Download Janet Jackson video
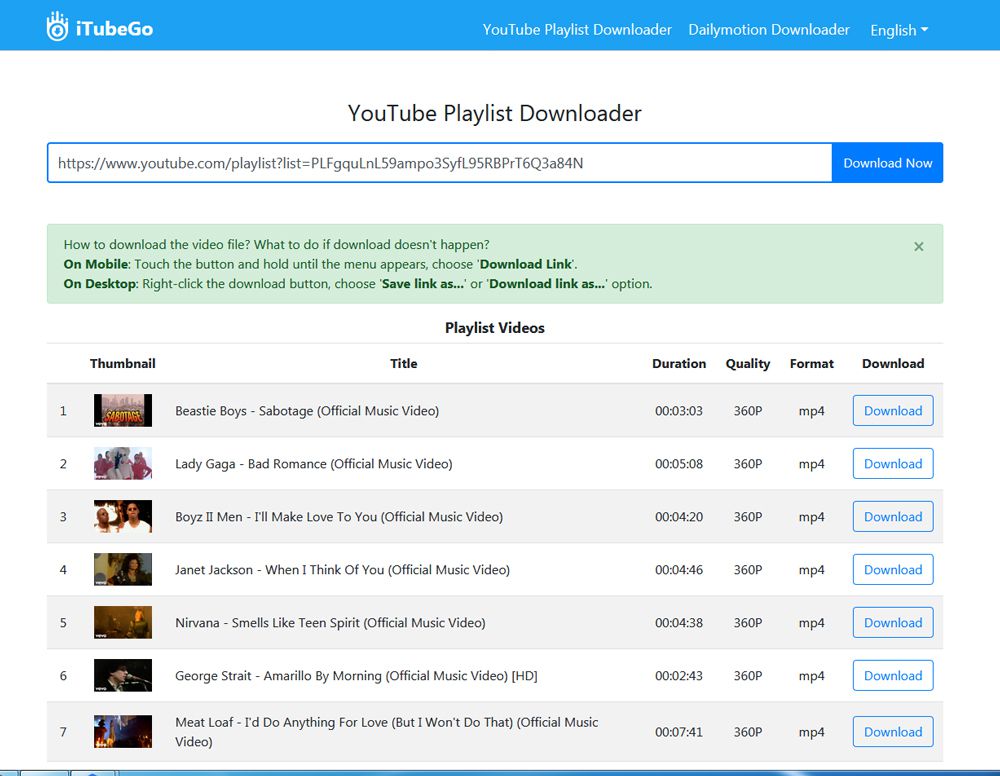Viewport: 1000px width, 776px height. [x=893, y=569]
